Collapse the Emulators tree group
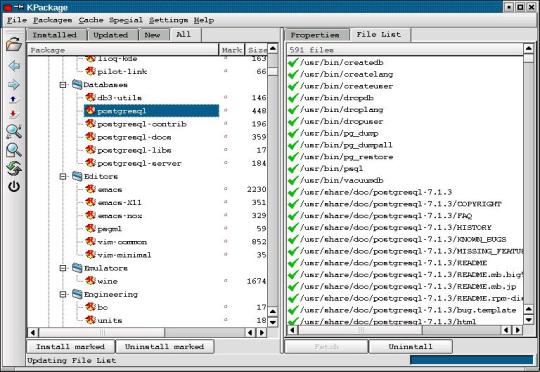Image resolution: width=540 pixels, height=372 pixels. tap(63, 268)
